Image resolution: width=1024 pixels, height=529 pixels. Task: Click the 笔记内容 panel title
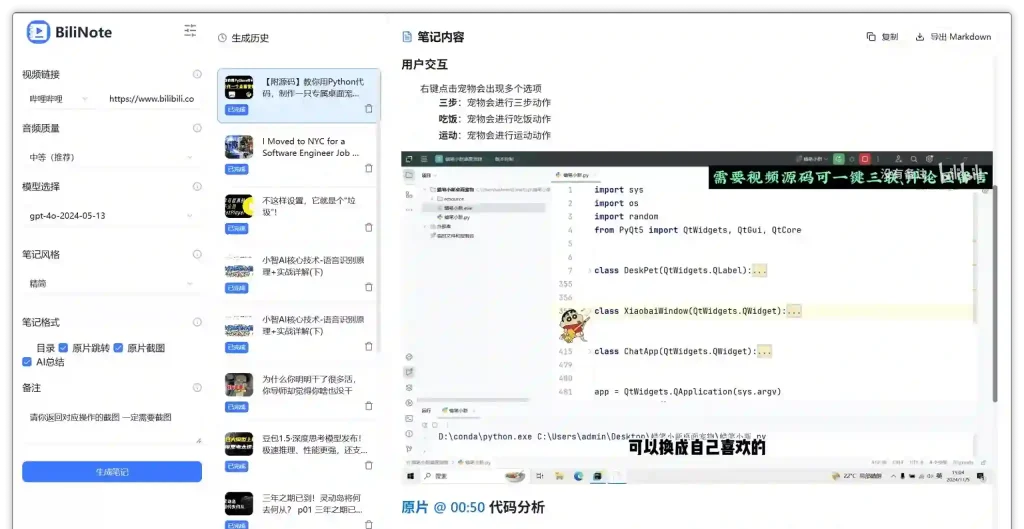click(441, 37)
